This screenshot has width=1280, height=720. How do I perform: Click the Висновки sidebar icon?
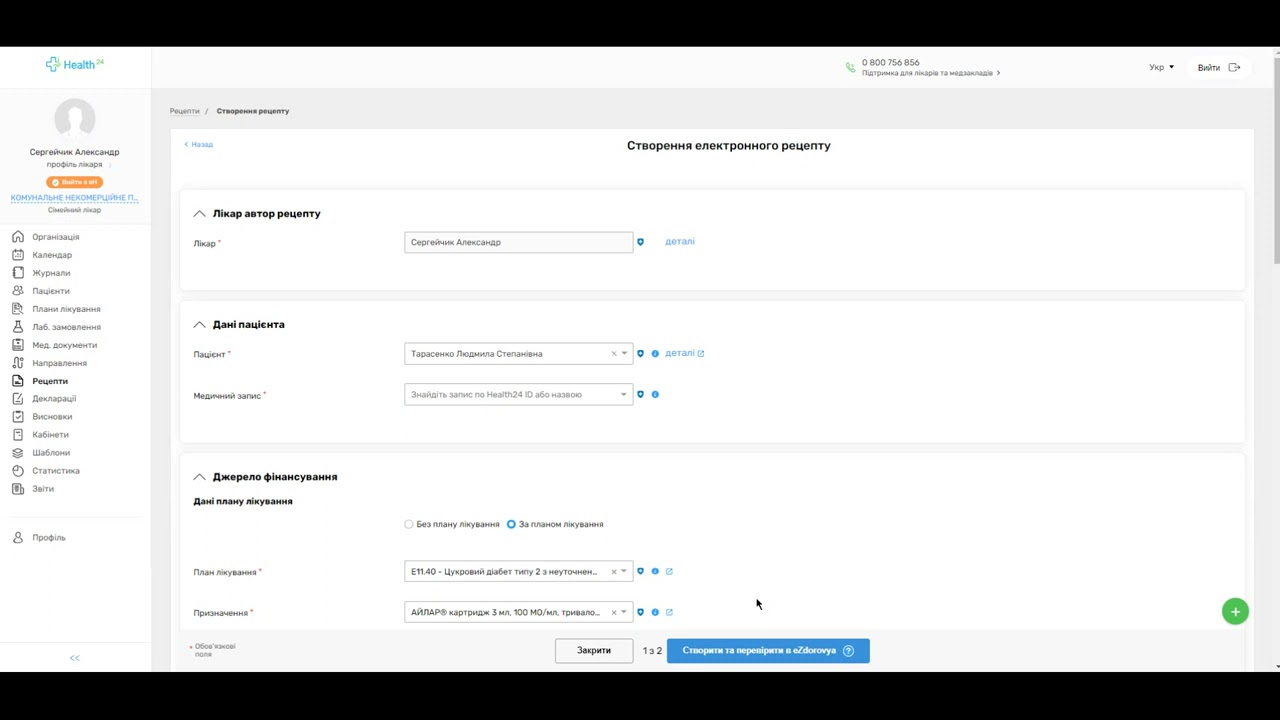18,416
